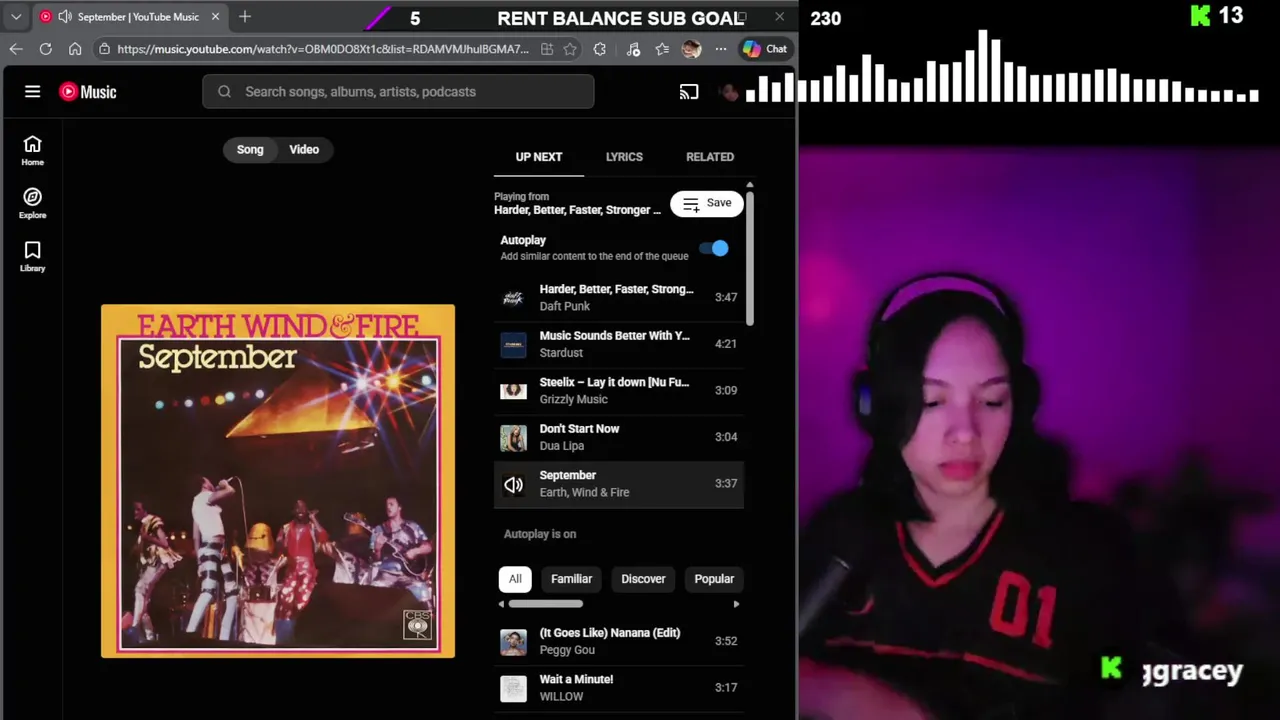
Task: Open split screen icon in address bar
Action: click(547, 49)
